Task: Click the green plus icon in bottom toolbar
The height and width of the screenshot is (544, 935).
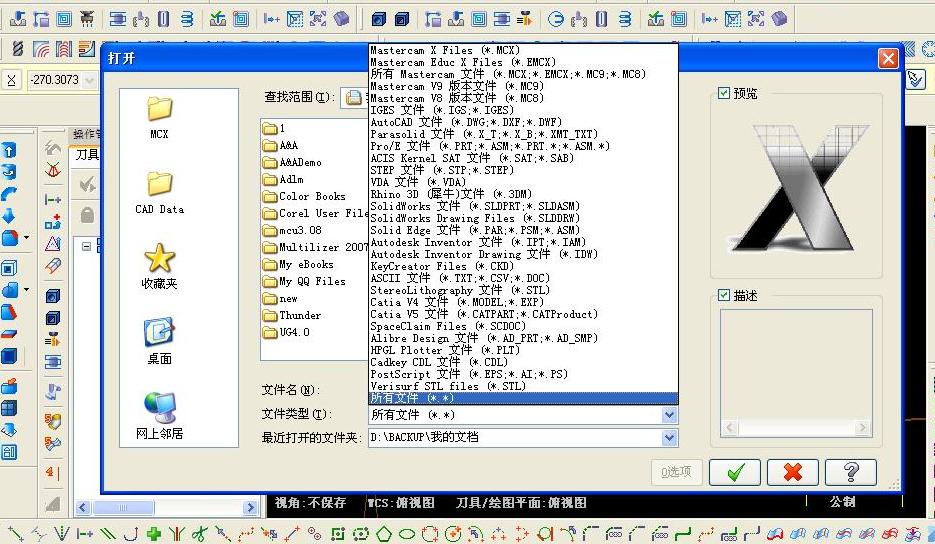Action: [x=154, y=534]
